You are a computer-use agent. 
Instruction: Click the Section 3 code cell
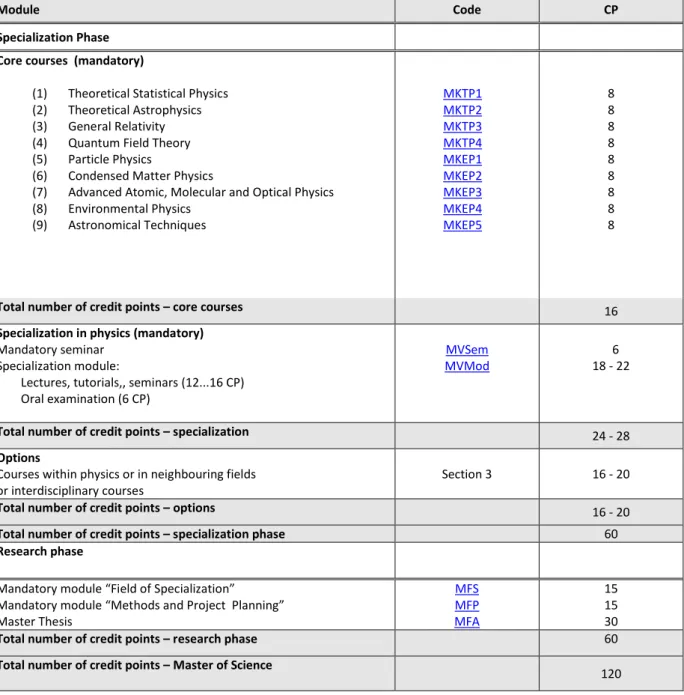(467, 474)
